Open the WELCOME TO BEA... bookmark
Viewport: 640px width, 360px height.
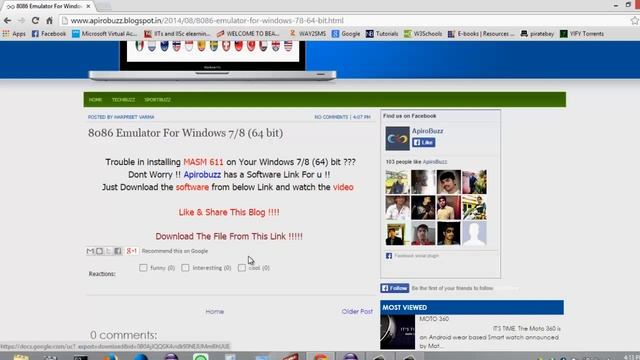tap(248, 34)
